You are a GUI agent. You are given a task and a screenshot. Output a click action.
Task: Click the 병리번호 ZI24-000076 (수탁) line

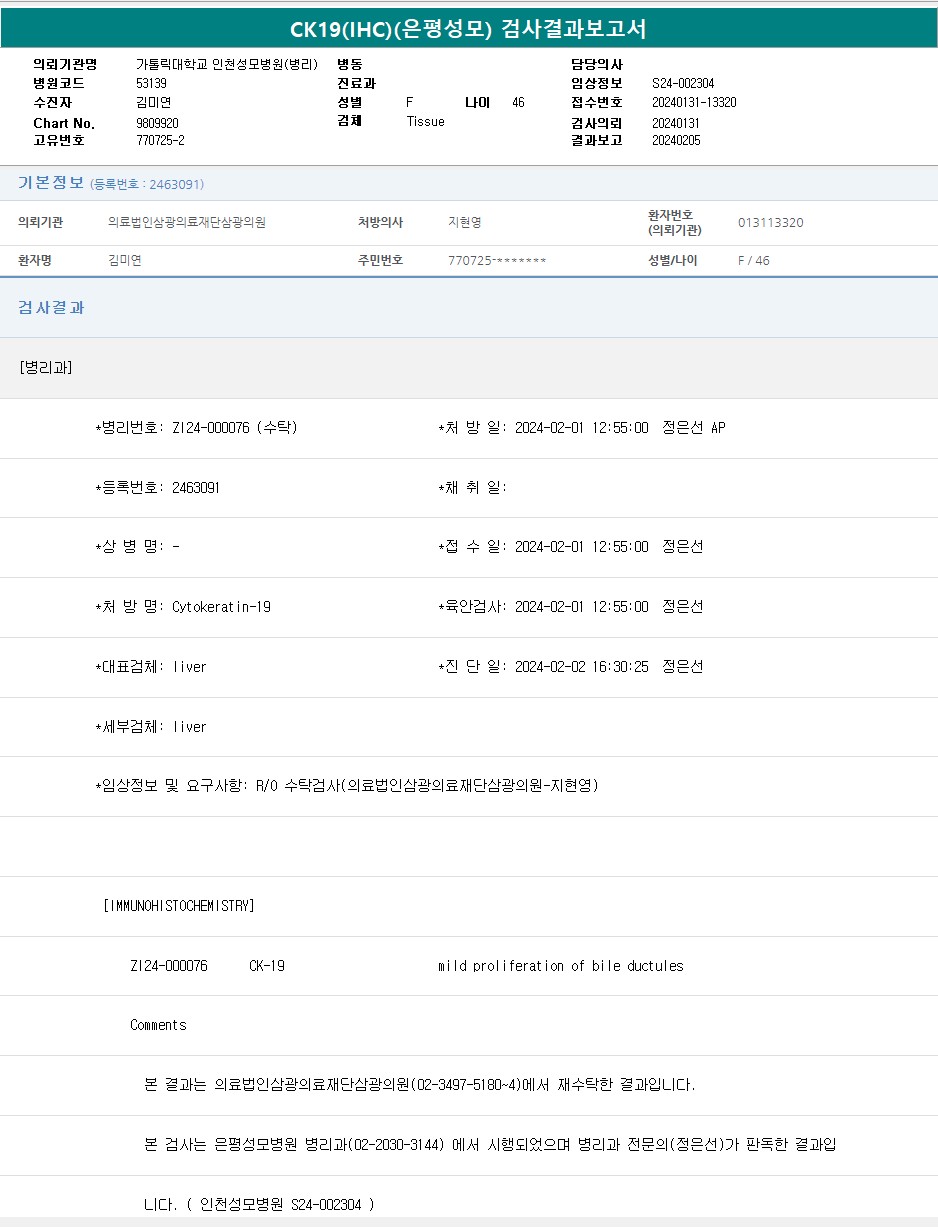click(196, 428)
